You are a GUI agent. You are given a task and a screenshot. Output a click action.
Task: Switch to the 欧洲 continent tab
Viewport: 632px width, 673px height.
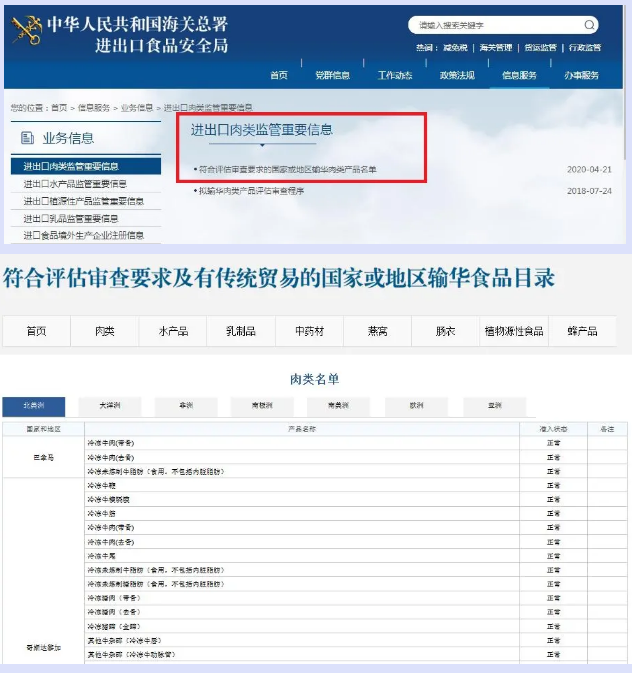tap(416, 406)
